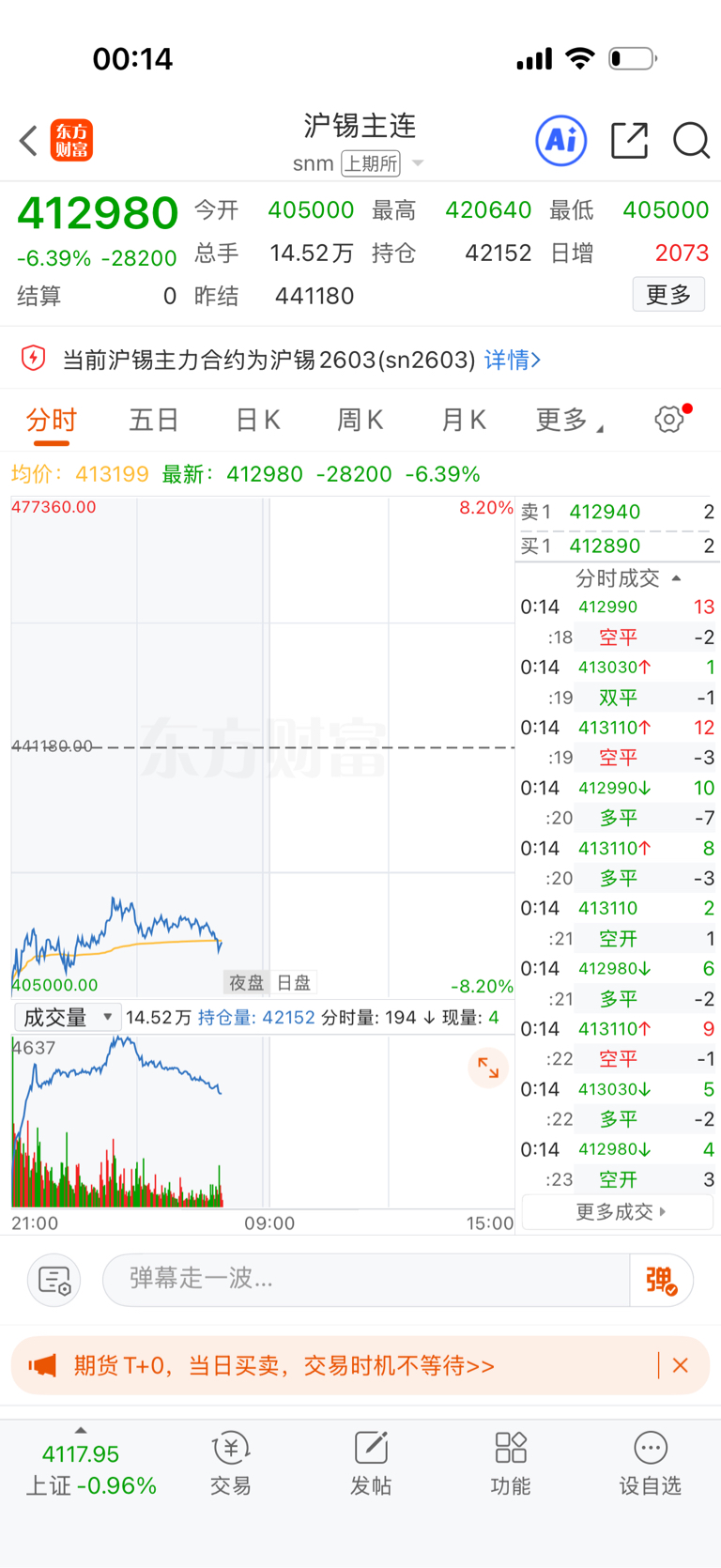
Task: Open chart settings gear icon
Action: click(669, 419)
